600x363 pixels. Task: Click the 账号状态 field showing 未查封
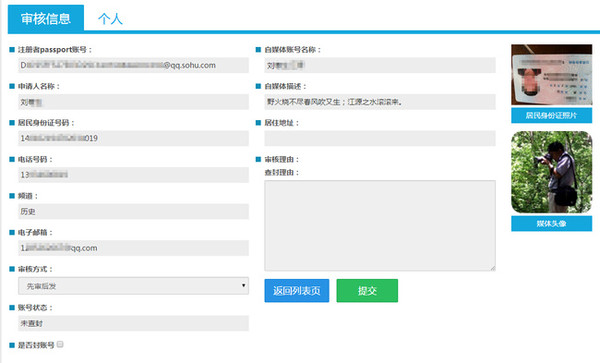pyautogui.click(x=133, y=323)
